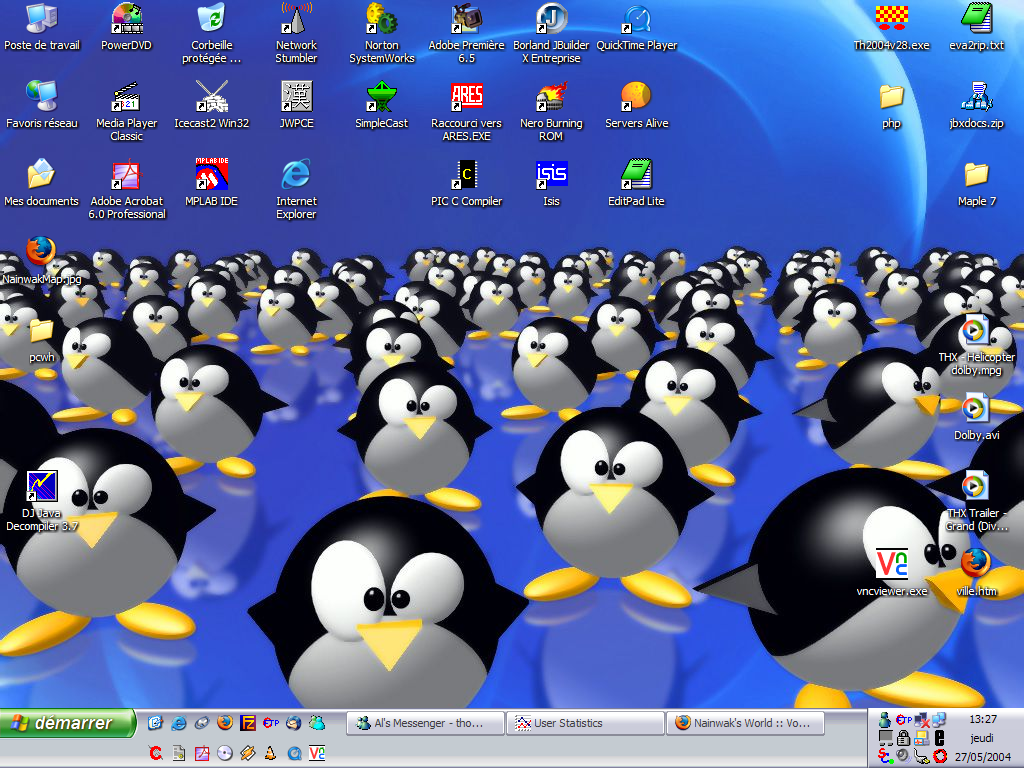This screenshot has width=1024, height=768.
Task: Open the Poste de travail desktop icon
Action: click(42, 20)
